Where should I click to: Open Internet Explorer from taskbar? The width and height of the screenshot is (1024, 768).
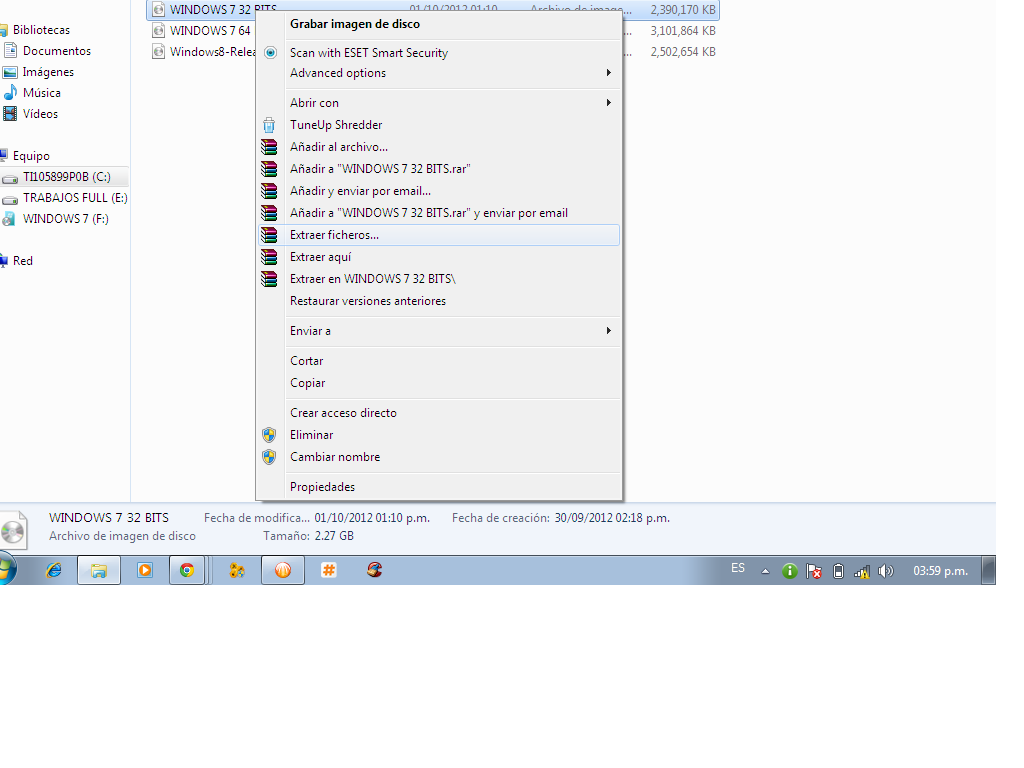pyautogui.click(x=54, y=570)
